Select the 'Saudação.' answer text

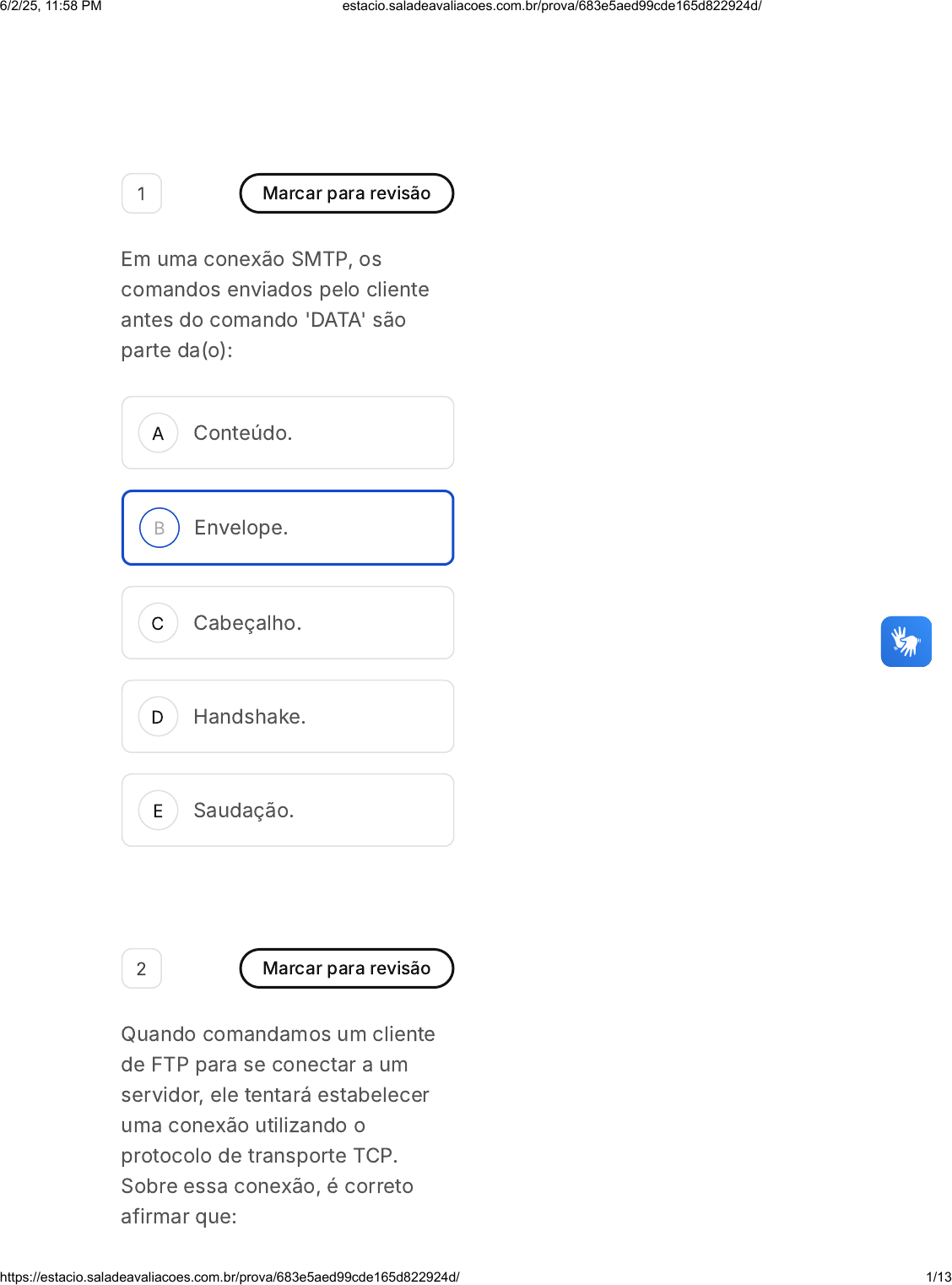(x=244, y=811)
